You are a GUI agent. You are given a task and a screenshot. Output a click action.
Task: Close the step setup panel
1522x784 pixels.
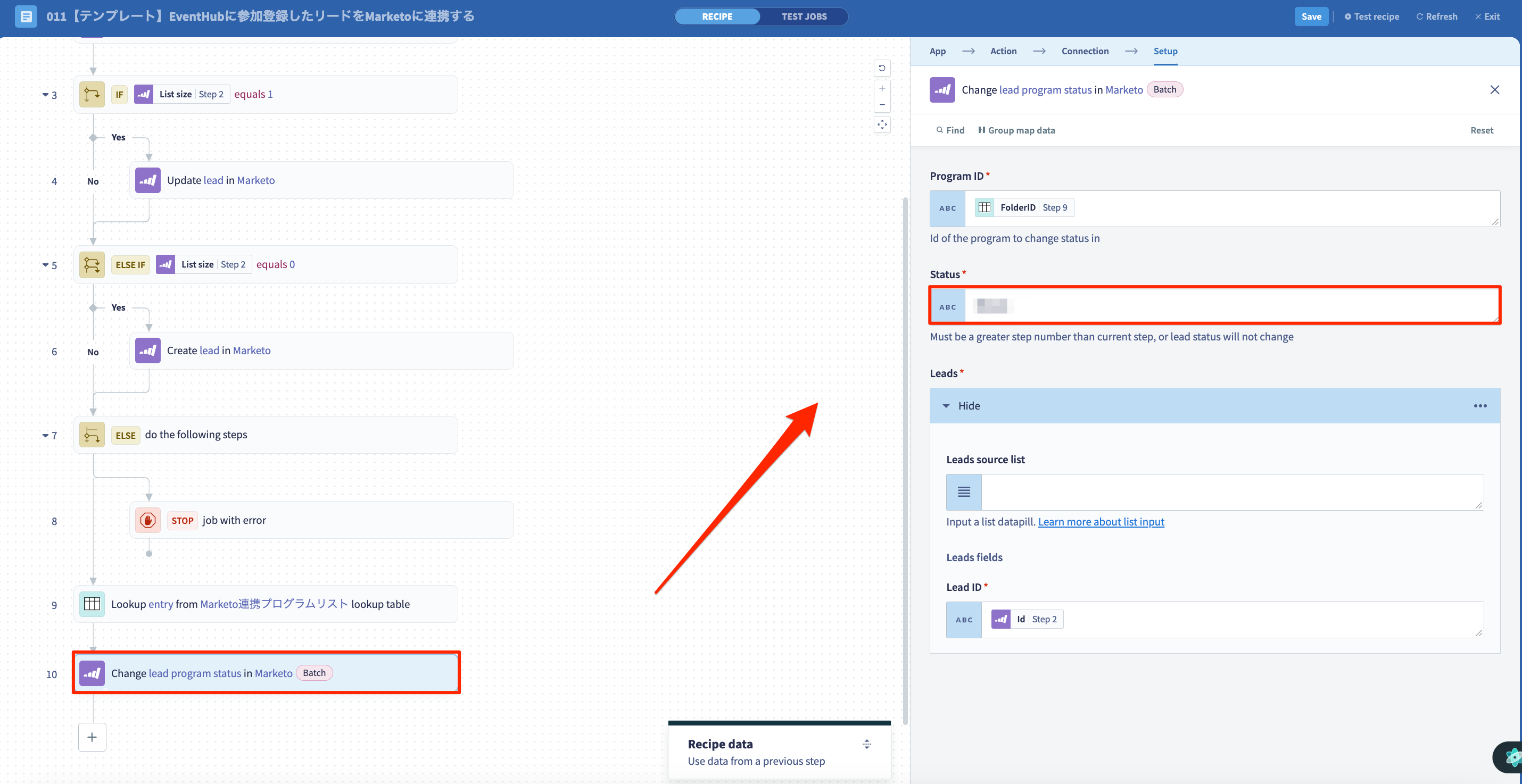pos(1495,90)
